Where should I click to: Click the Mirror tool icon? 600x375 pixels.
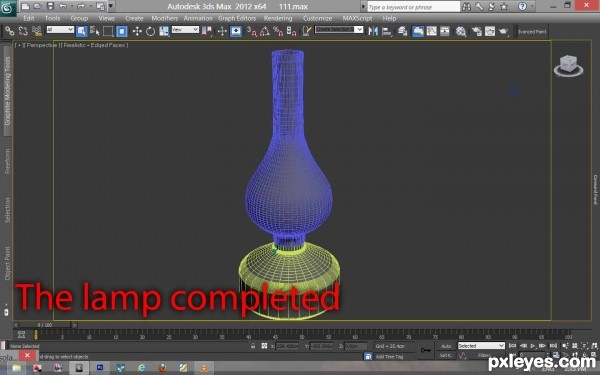coord(373,31)
